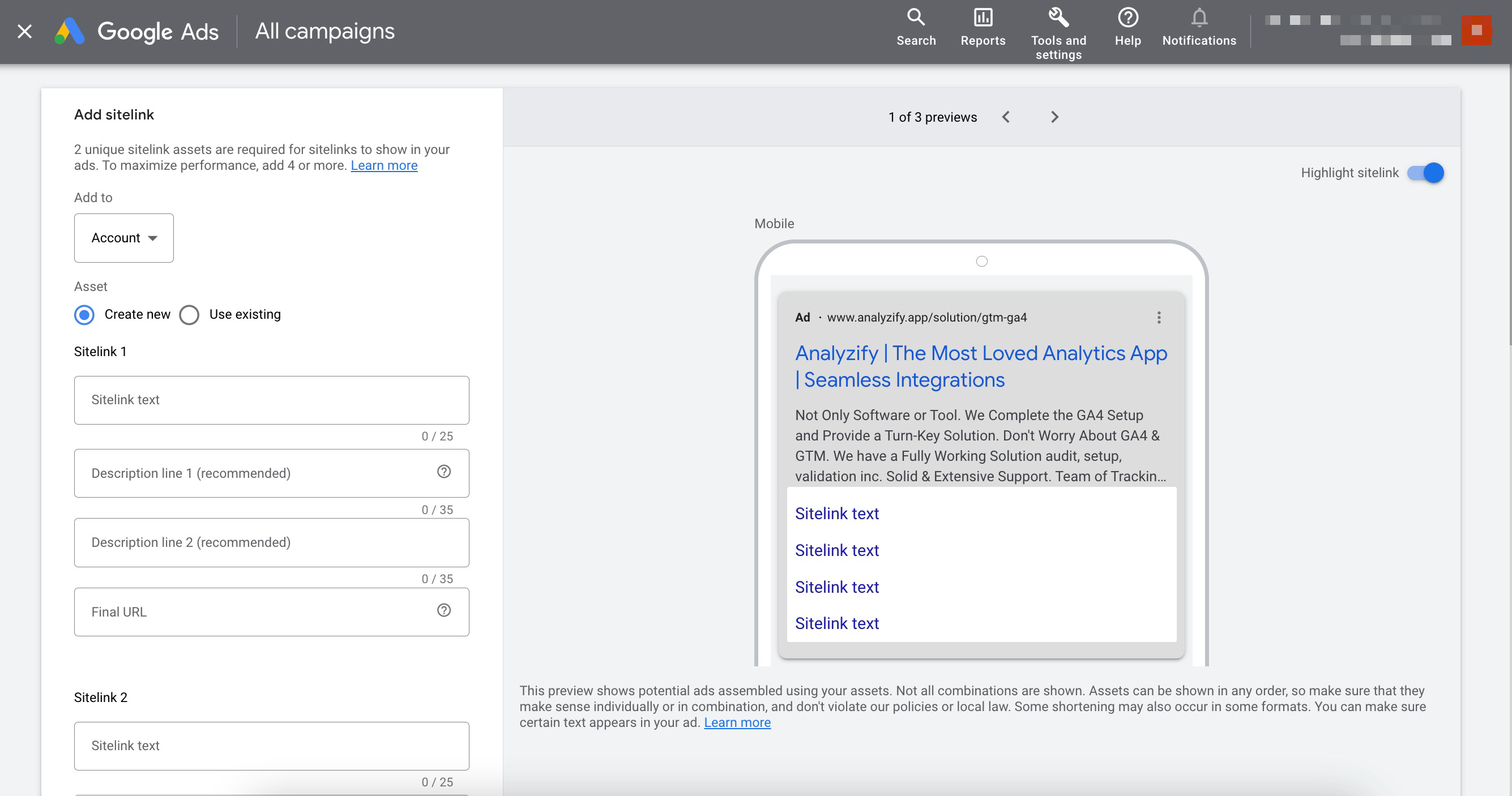1512x796 pixels.
Task: Show help for Description line 1
Action: 444,472
